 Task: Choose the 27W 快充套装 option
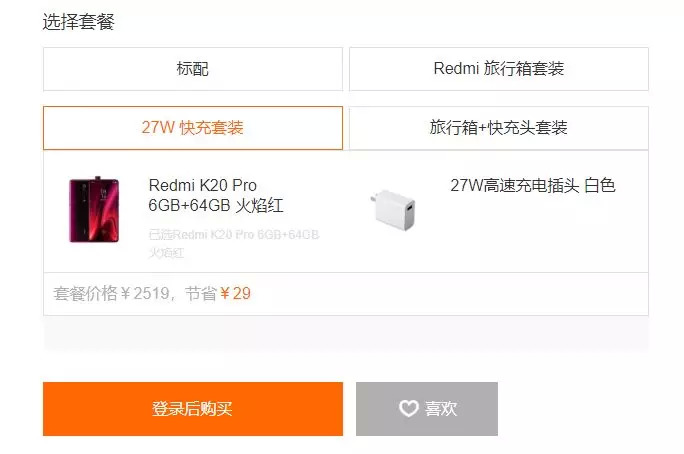click(193, 128)
